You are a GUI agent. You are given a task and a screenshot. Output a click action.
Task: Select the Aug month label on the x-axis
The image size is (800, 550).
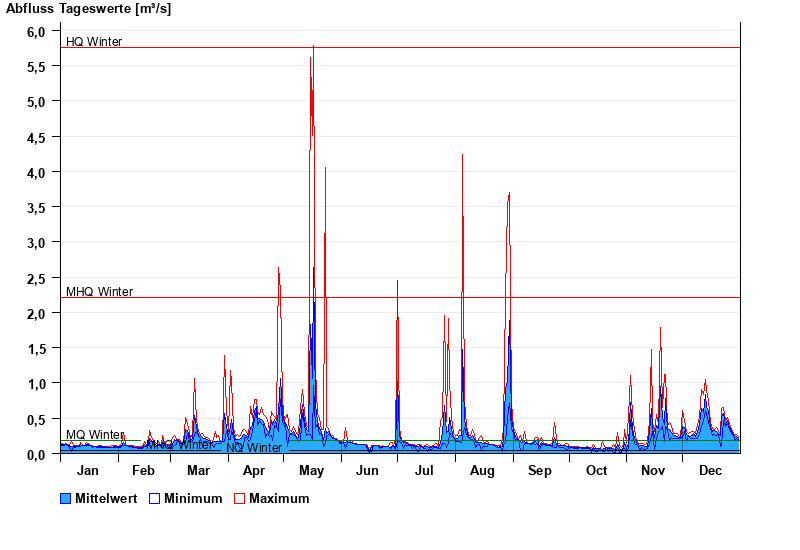tap(483, 471)
